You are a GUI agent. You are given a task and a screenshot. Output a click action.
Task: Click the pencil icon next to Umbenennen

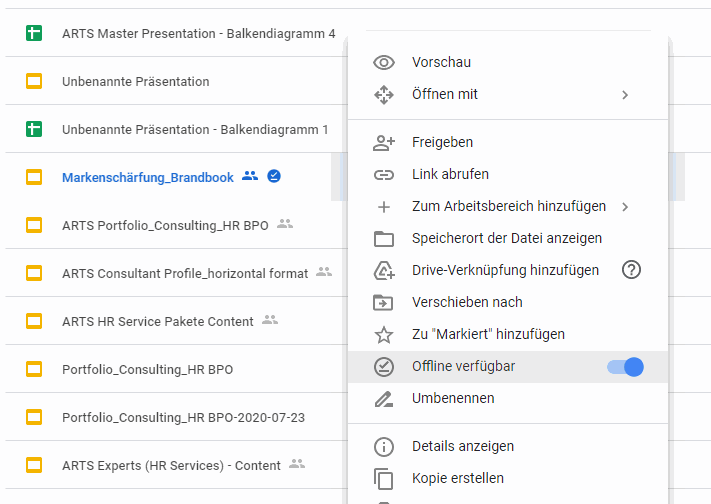coord(384,399)
